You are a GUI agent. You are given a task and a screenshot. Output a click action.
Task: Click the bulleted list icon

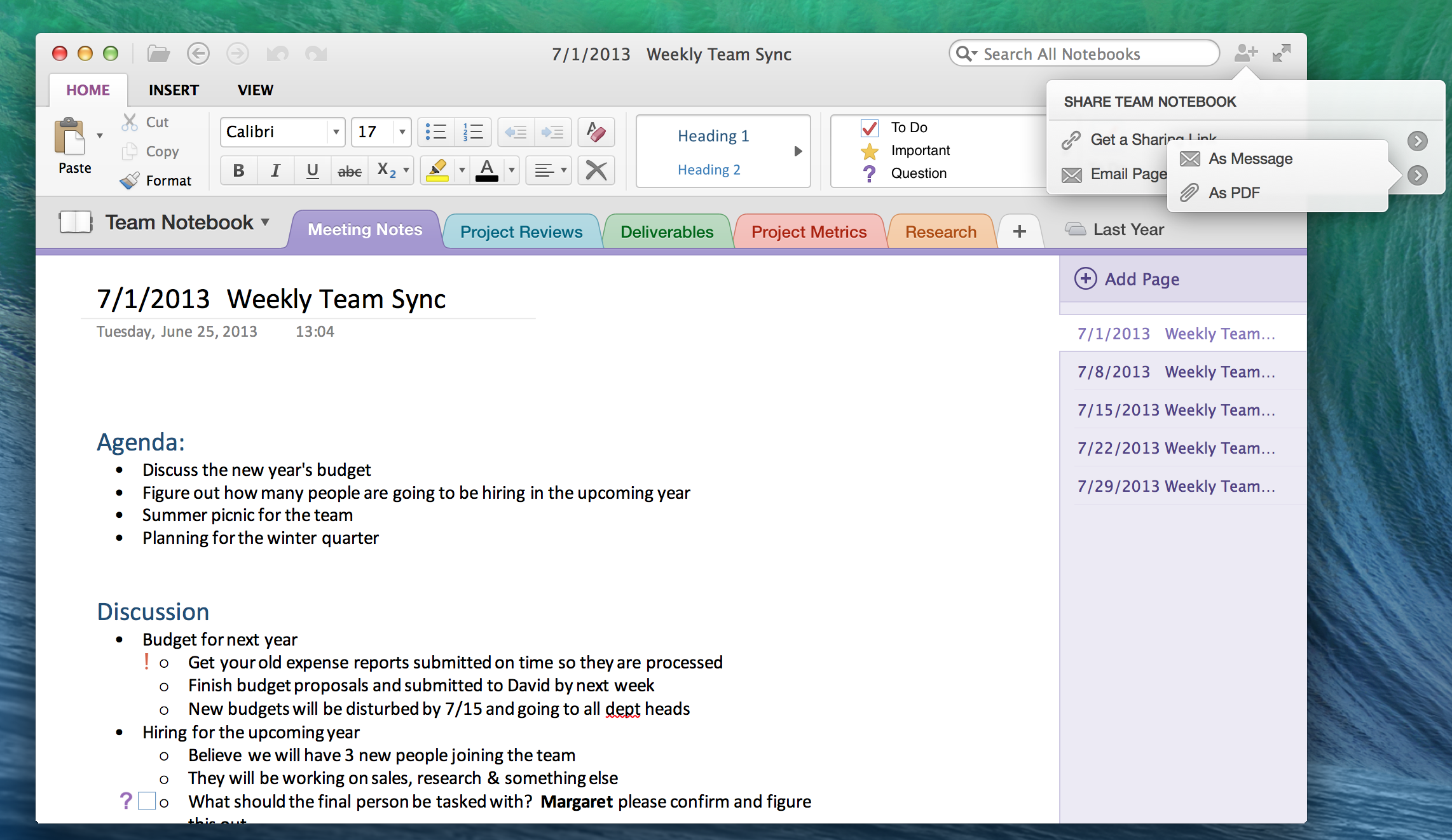pyautogui.click(x=436, y=132)
